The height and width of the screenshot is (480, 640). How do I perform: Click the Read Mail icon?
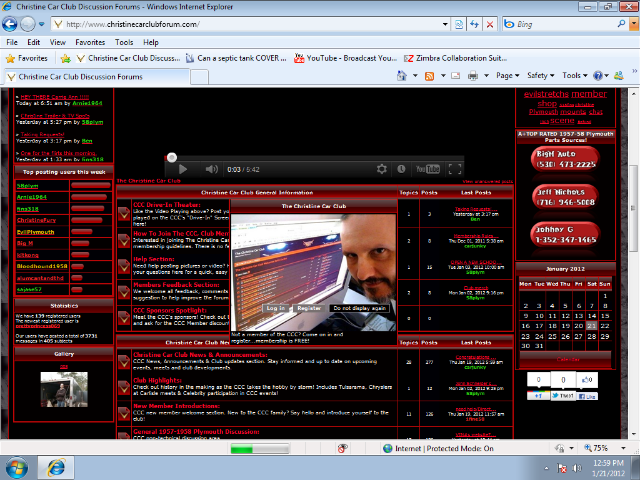[456, 76]
